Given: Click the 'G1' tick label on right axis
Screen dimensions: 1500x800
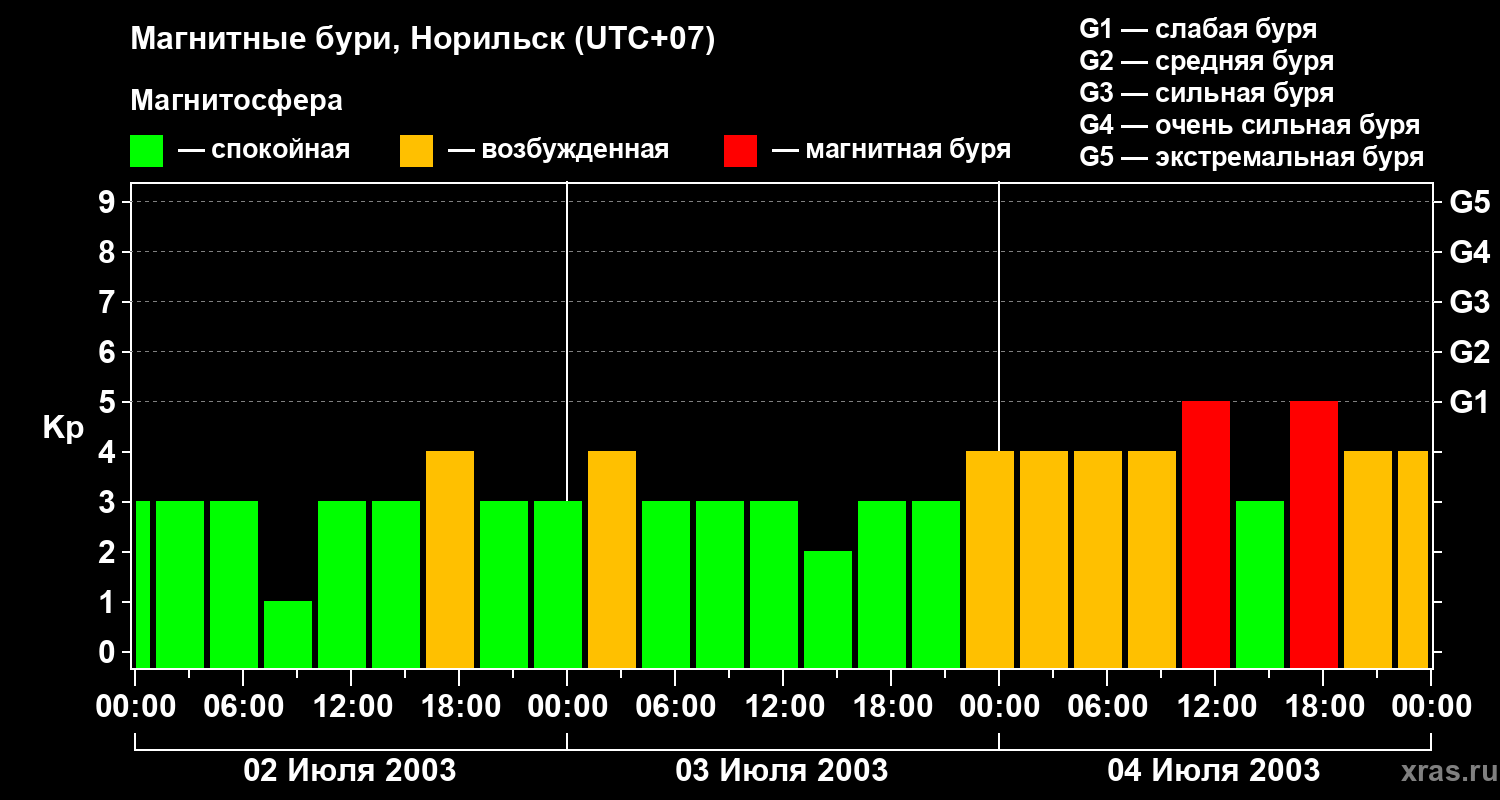Looking at the screenshot, I should point(1469,402).
